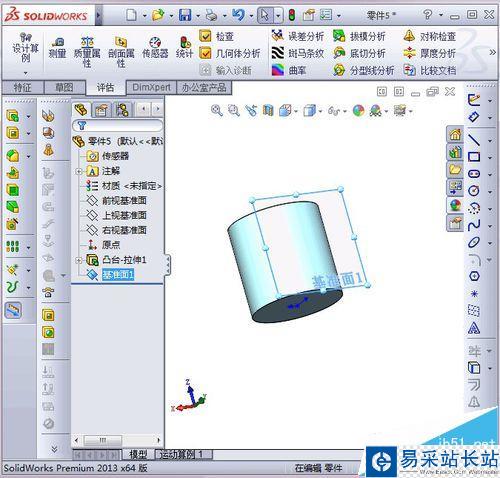Image resolution: width=500 pixels, height=478 pixels.
Task: Open the New document dropdown arrow
Action: 145,15
